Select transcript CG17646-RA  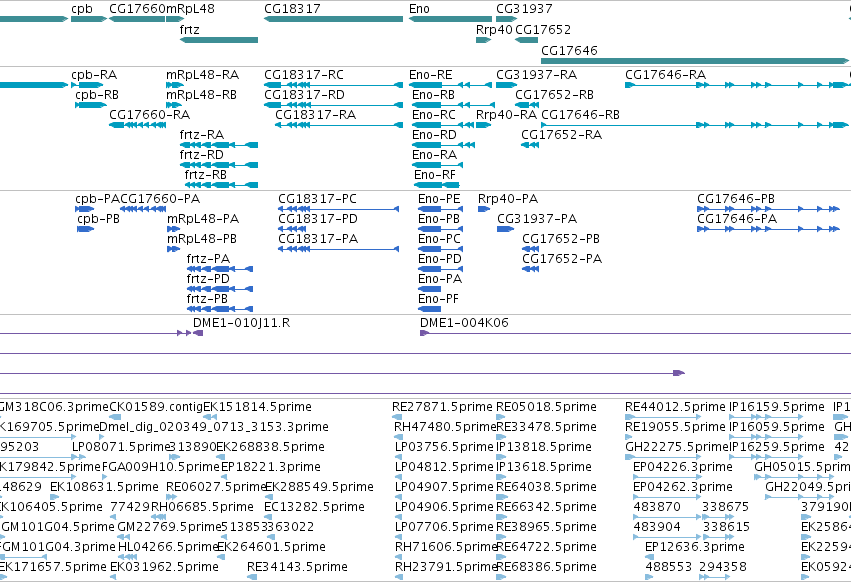pos(737,85)
